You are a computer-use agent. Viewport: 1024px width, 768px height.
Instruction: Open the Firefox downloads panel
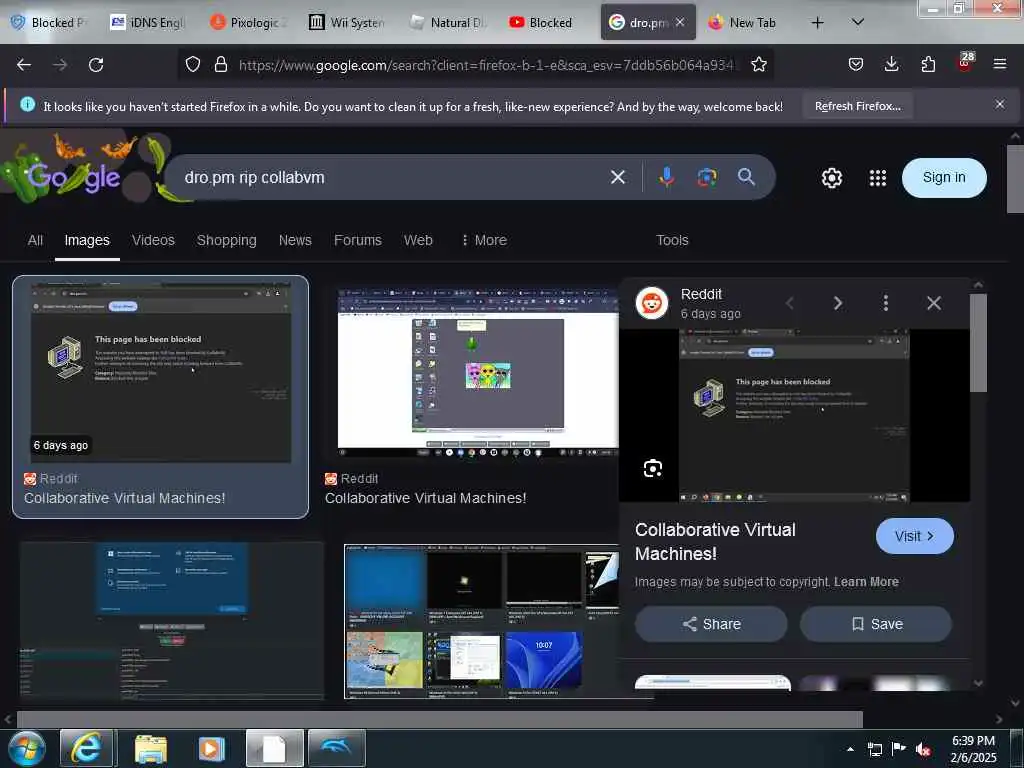point(891,64)
